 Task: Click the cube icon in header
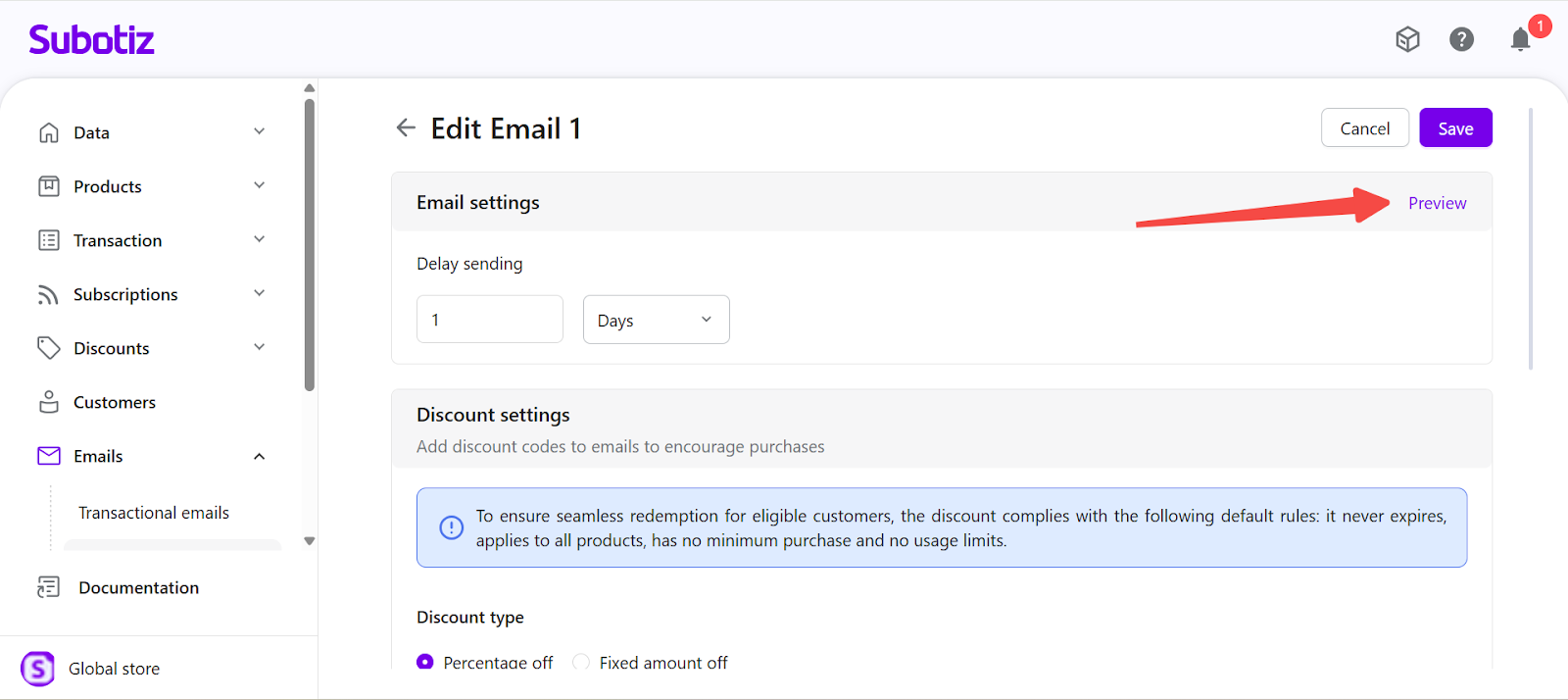[x=1407, y=39]
